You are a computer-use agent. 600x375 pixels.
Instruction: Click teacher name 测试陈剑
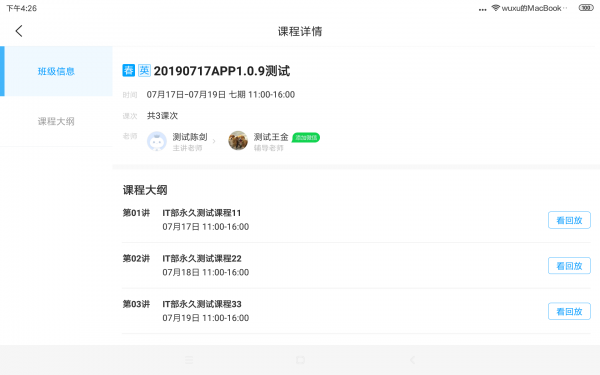point(190,137)
